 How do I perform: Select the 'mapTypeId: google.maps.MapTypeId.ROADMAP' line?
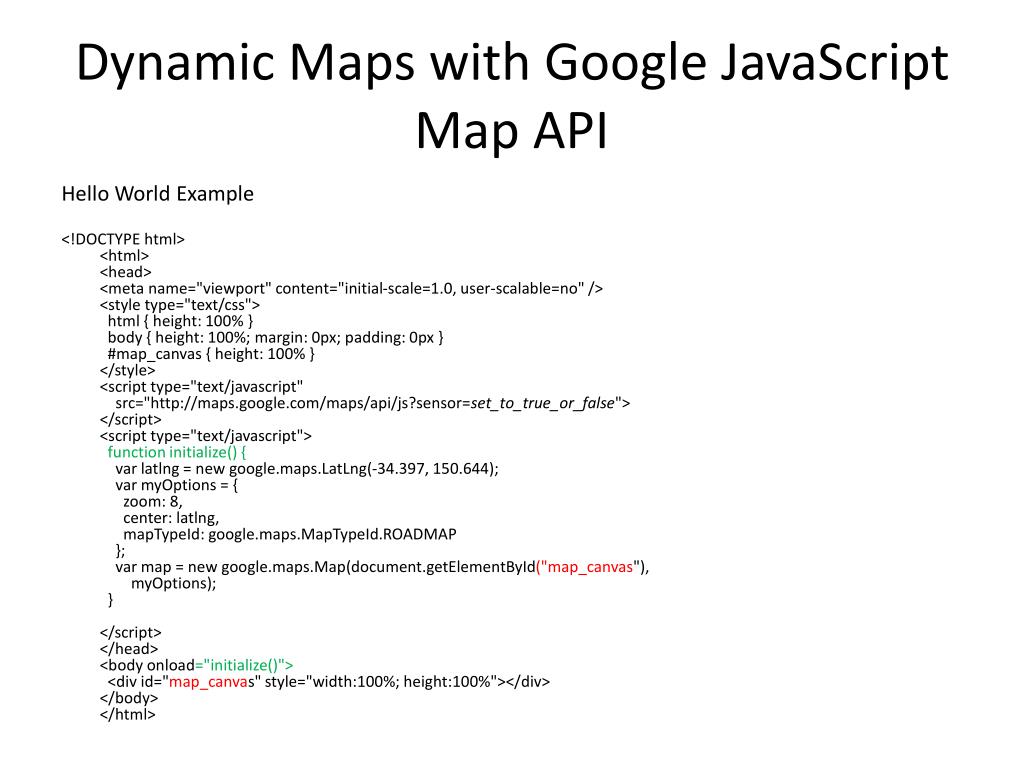point(290,534)
